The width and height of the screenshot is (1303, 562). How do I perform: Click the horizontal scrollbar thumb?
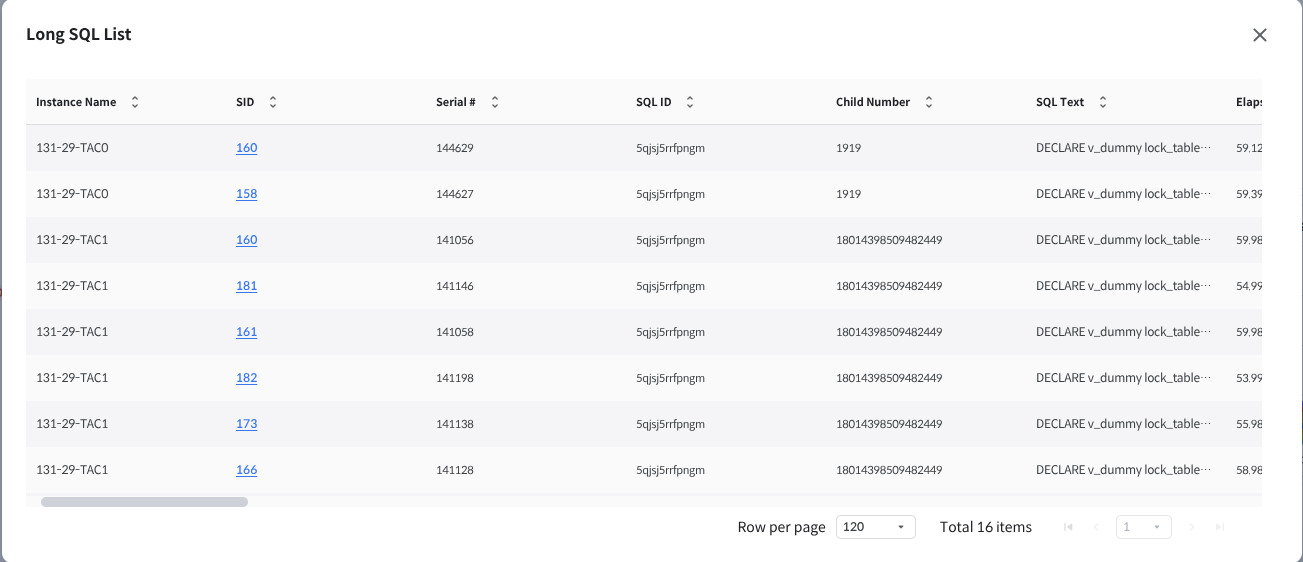144,502
